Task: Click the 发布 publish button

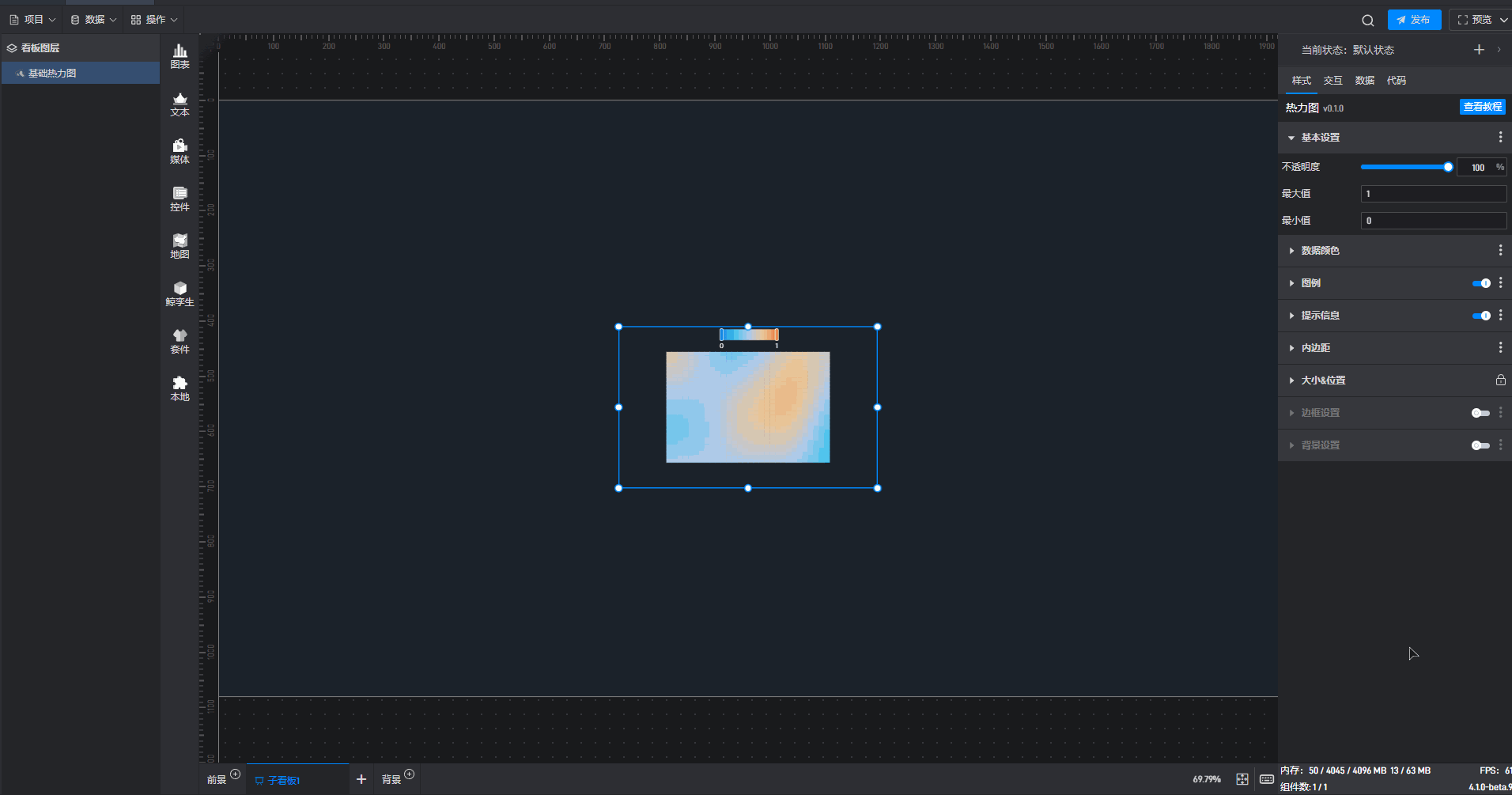Action: click(1414, 20)
